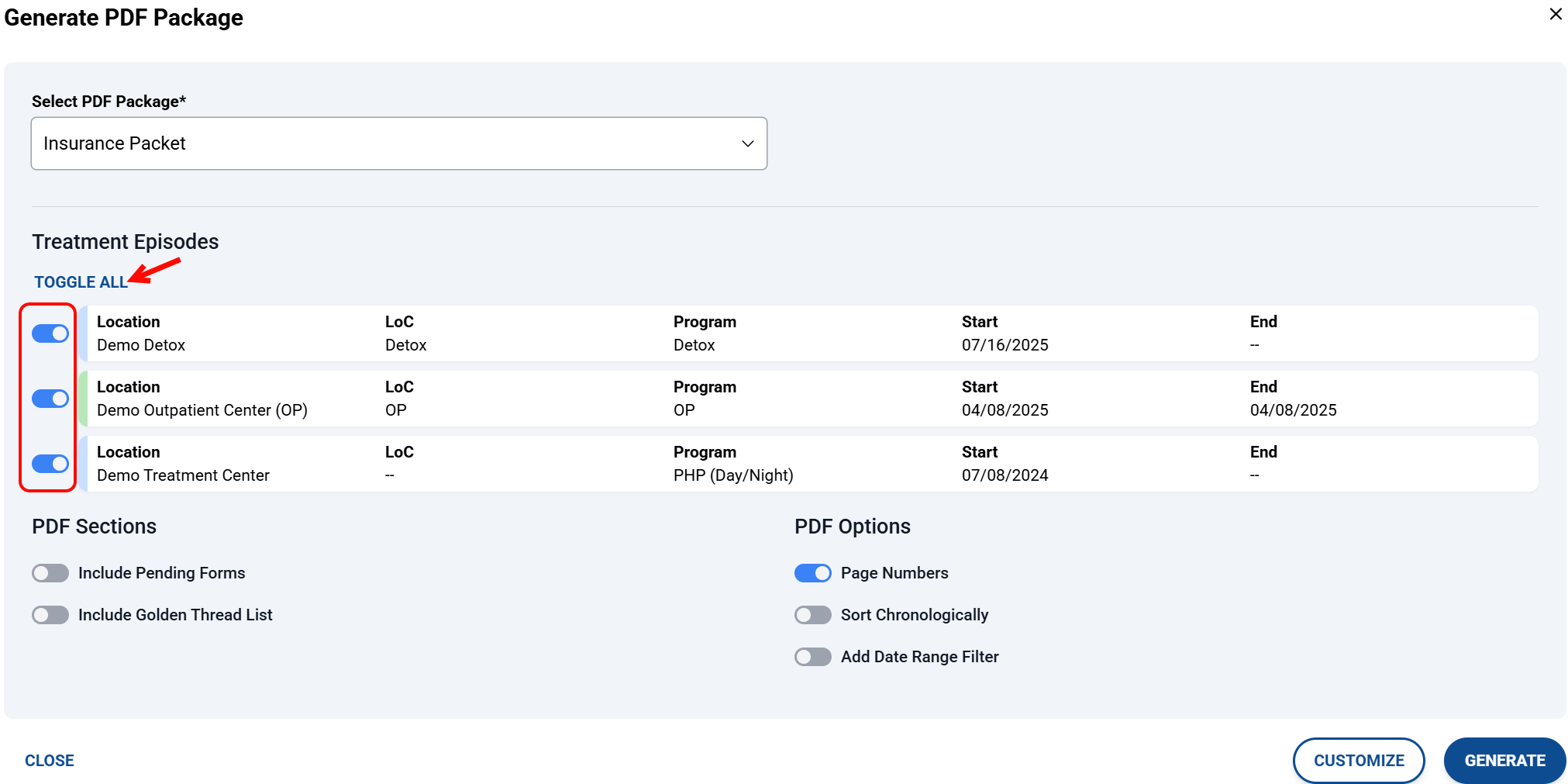1568x784 pixels.
Task: Turn off Demo Outpatient Center episode toggle
Action: [x=50, y=399]
